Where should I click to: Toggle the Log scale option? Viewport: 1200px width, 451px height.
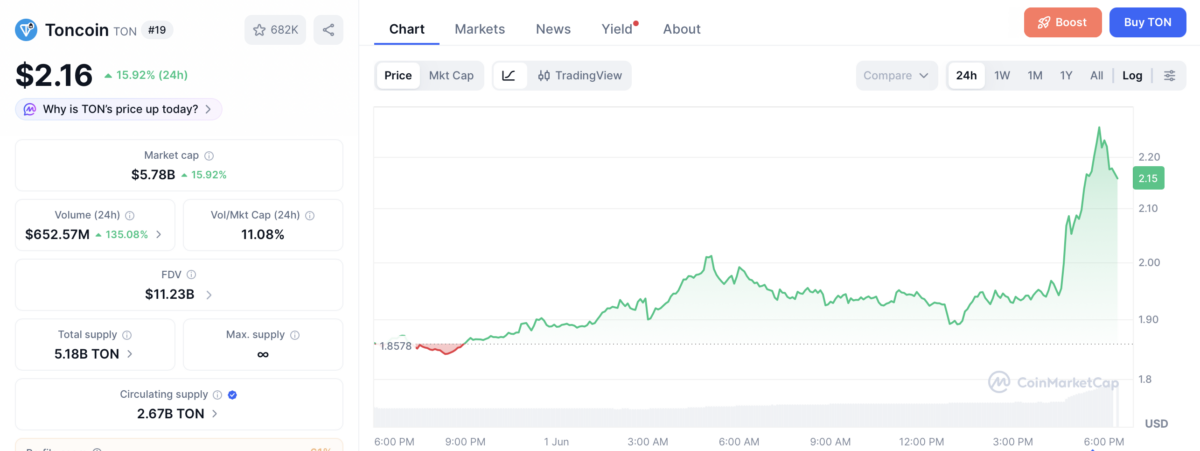click(x=1132, y=75)
